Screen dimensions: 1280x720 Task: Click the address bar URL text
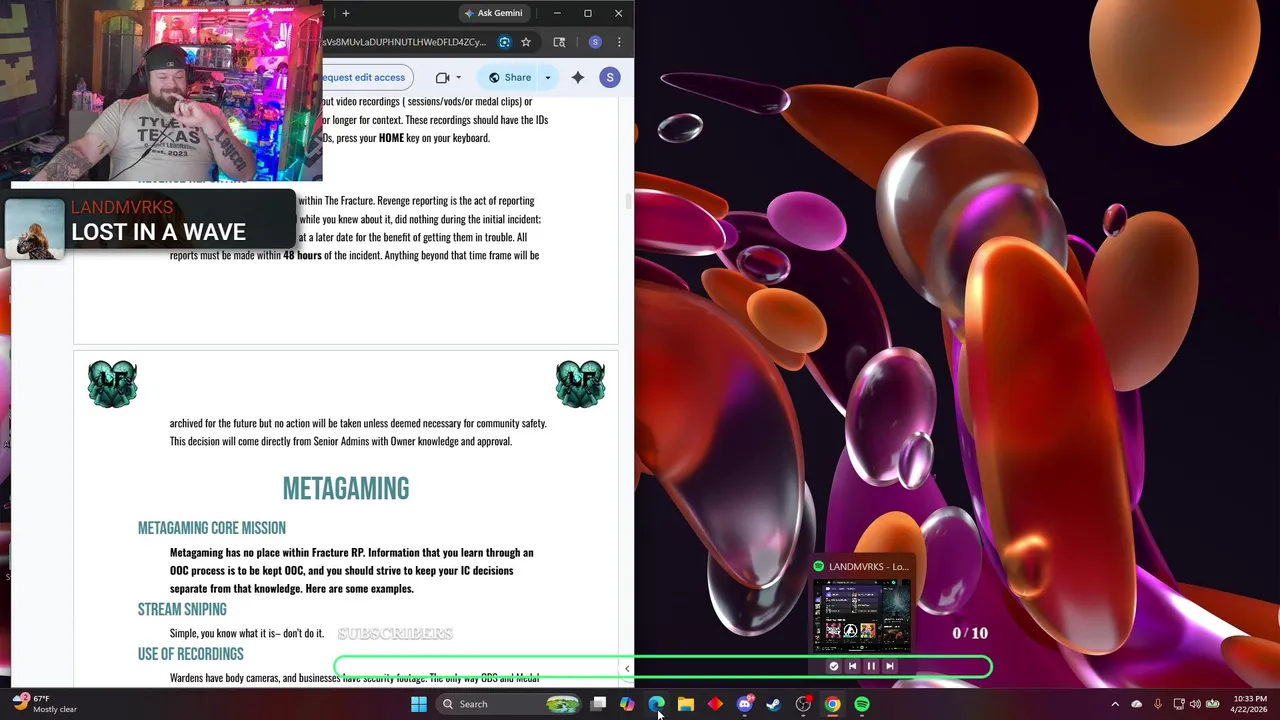tap(404, 42)
